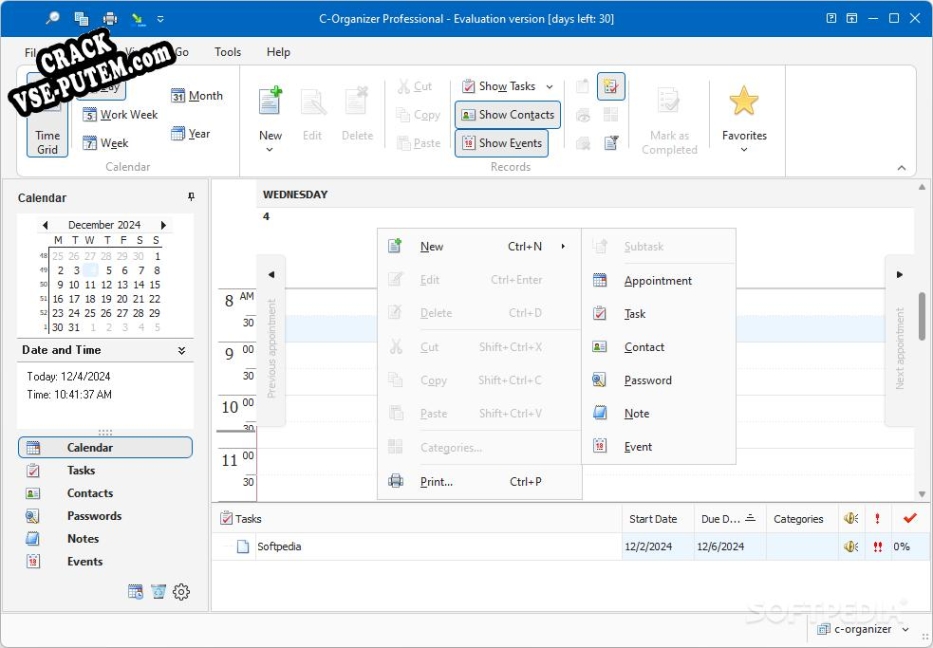
Task: Click the Print icon in context menu
Action: tap(395, 481)
